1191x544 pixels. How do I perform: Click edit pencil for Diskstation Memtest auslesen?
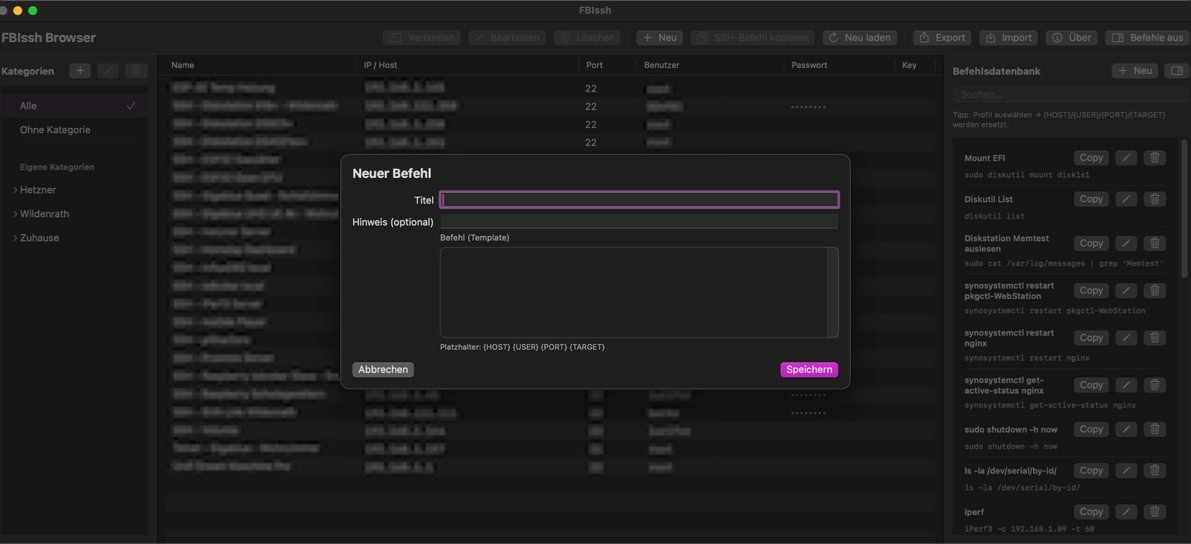click(1126, 243)
